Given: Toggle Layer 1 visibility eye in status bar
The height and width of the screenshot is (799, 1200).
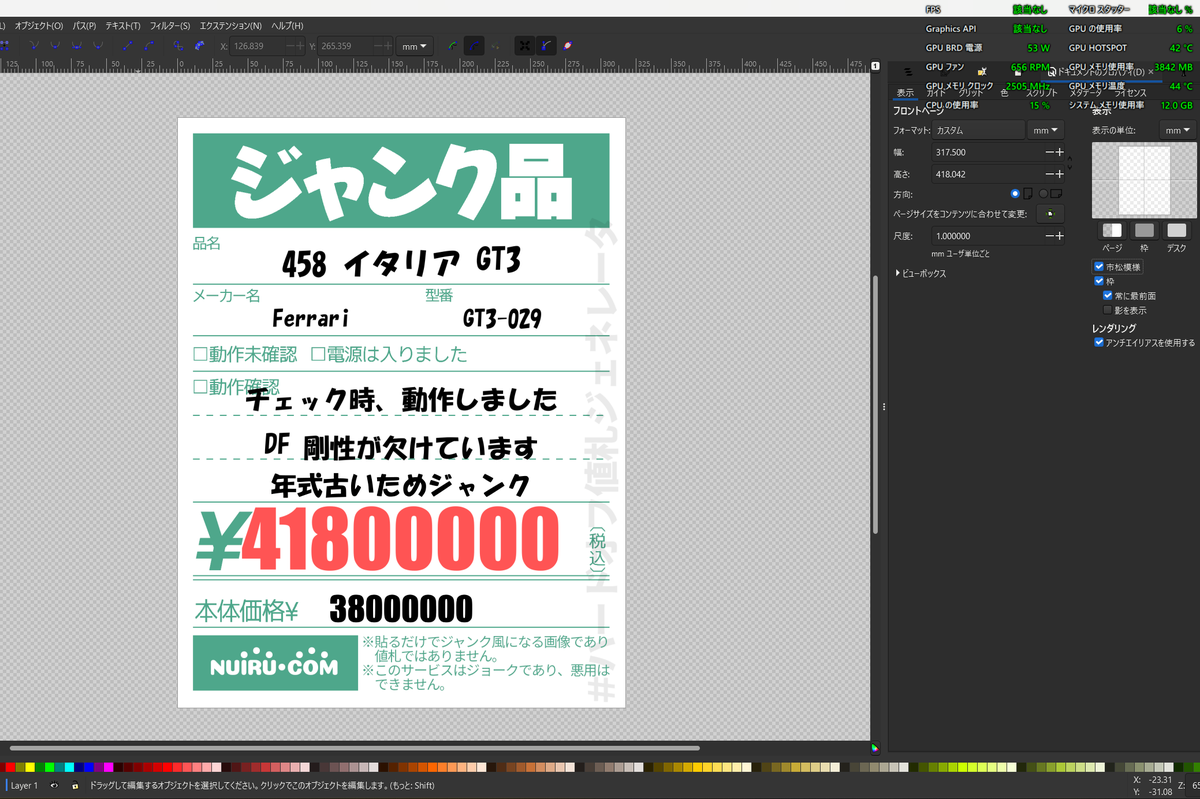Looking at the screenshot, I should pos(54,786).
